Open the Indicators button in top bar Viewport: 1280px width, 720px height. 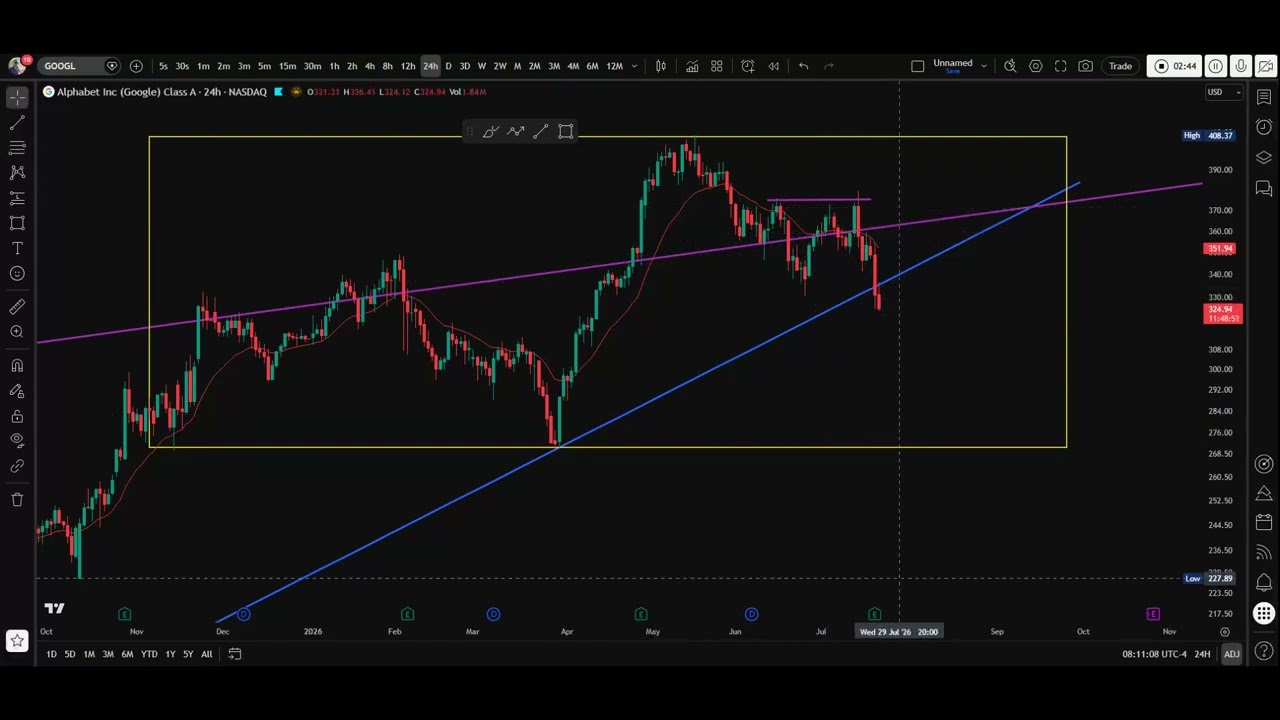point(692,66)
